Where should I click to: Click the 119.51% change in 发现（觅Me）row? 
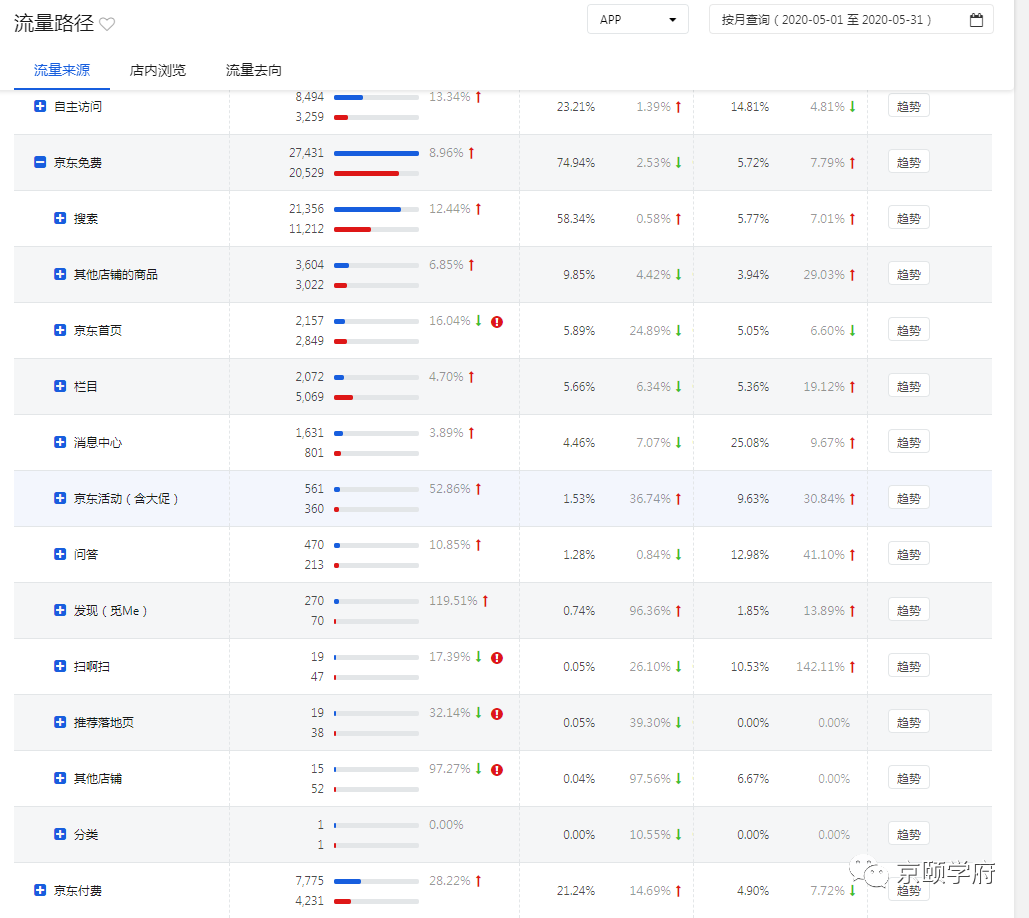click(453, 600)
